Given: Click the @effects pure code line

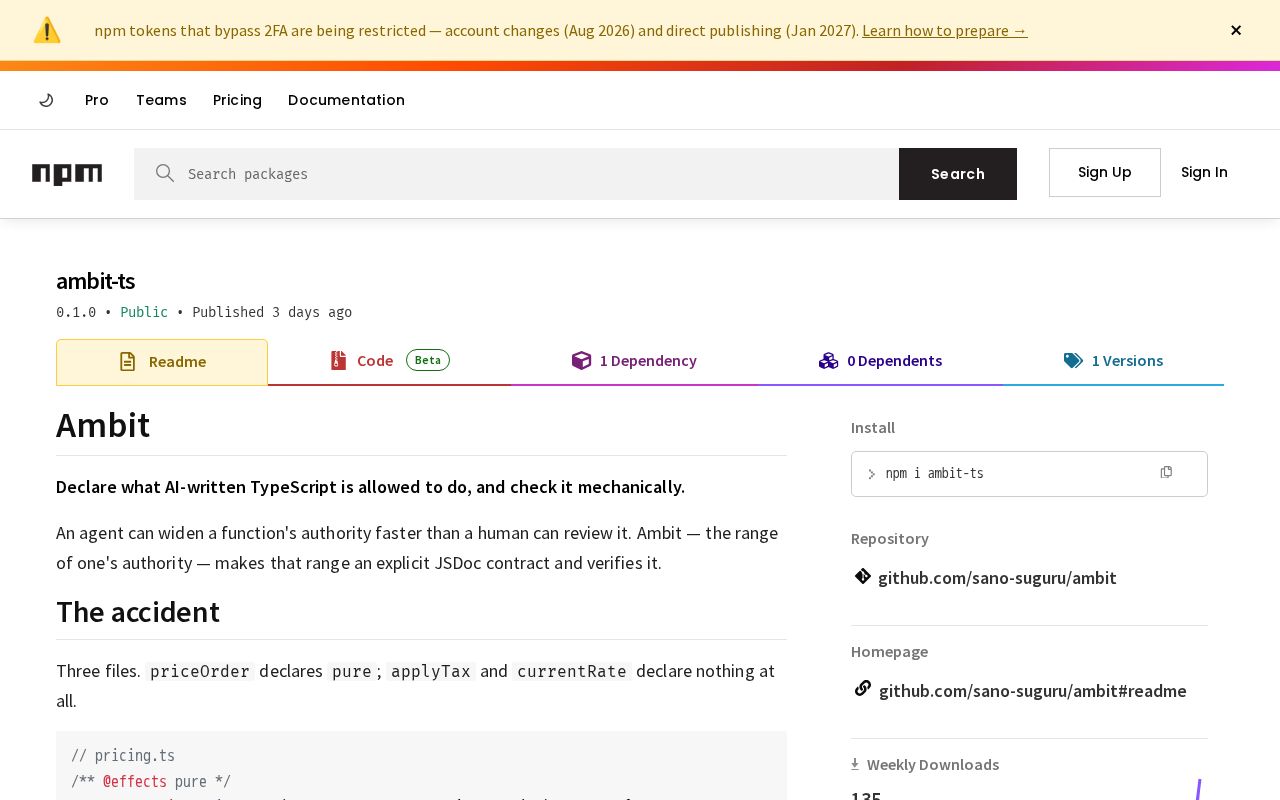Looking at the screenshot, I should pyautogui.click(x=151, y=782).
